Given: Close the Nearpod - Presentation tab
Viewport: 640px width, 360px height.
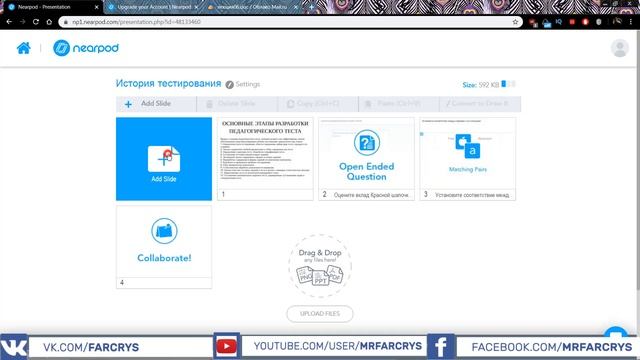Looking at the screenshot, I should pyautogui.click(x=97, y=7).
